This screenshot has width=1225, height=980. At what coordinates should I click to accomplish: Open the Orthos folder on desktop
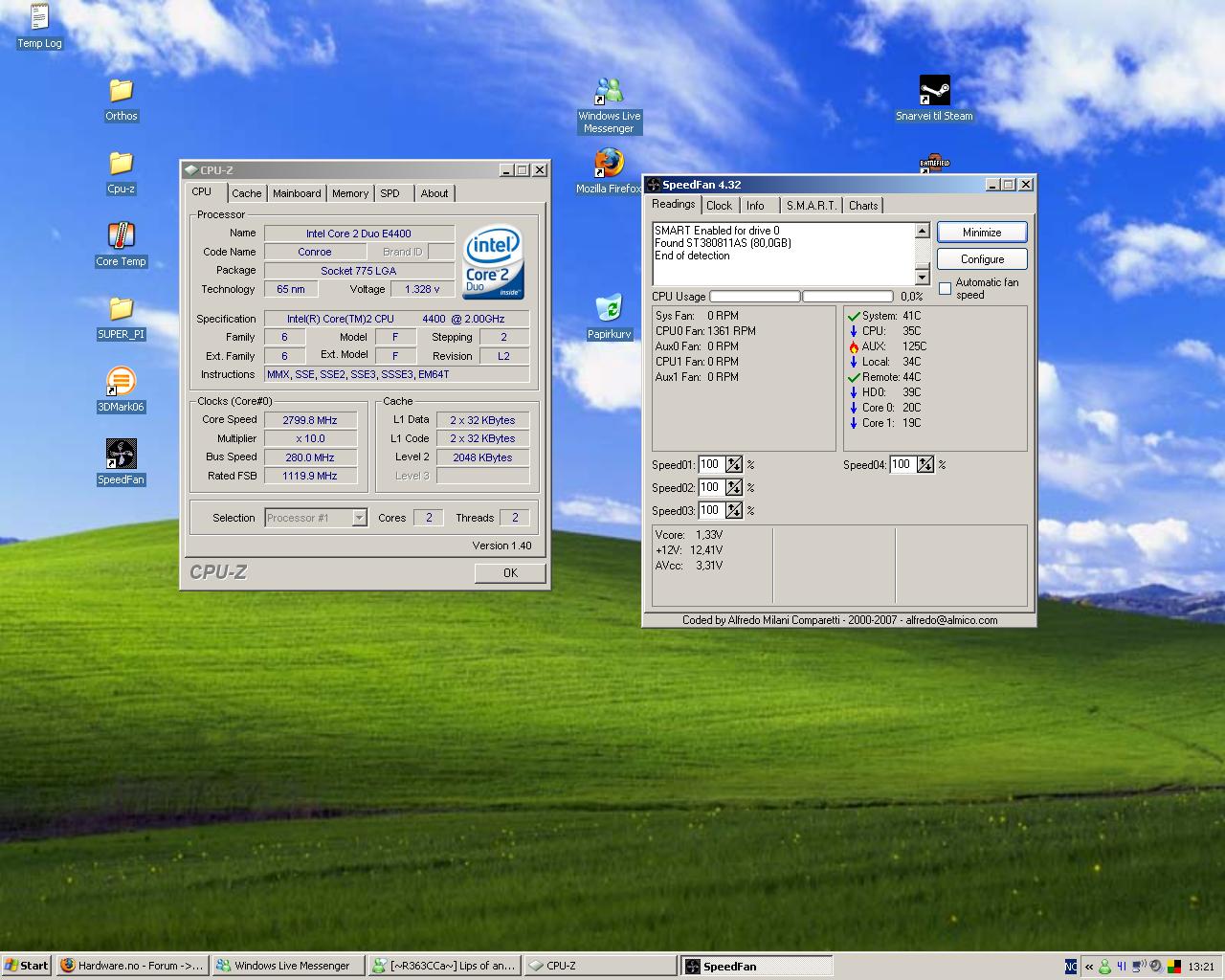121,100
